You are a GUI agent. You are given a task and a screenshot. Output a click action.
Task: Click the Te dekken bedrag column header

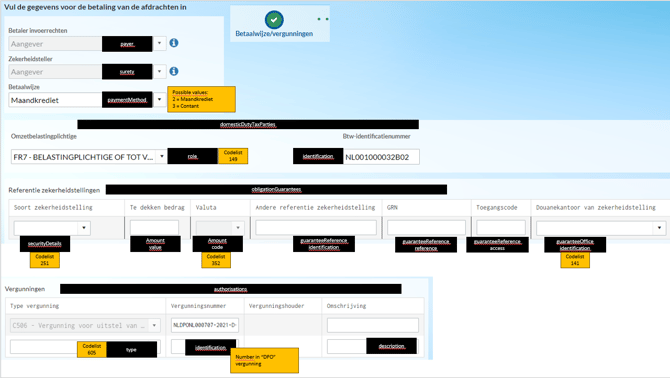[x=157, y=208]
